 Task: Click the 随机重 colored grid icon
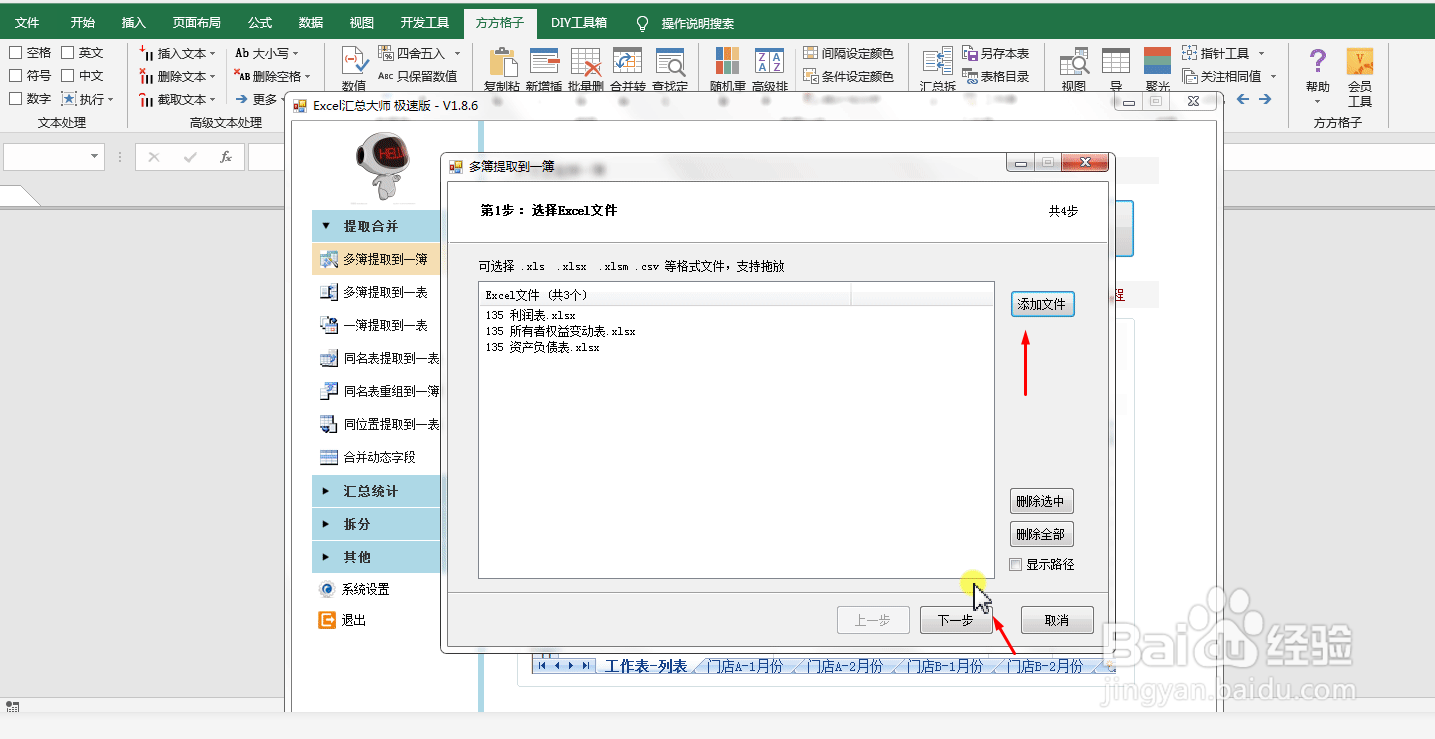point(728,62)
